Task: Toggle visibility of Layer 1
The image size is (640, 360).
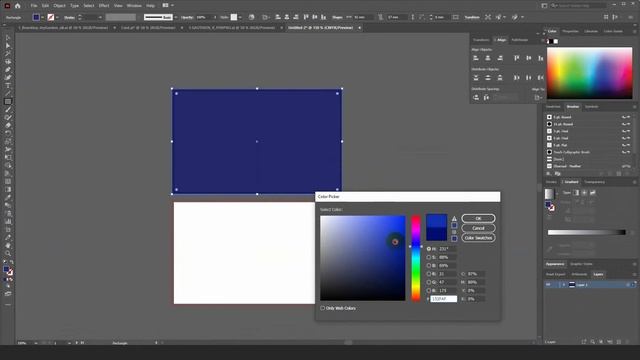Action: (x=549, y=284)
